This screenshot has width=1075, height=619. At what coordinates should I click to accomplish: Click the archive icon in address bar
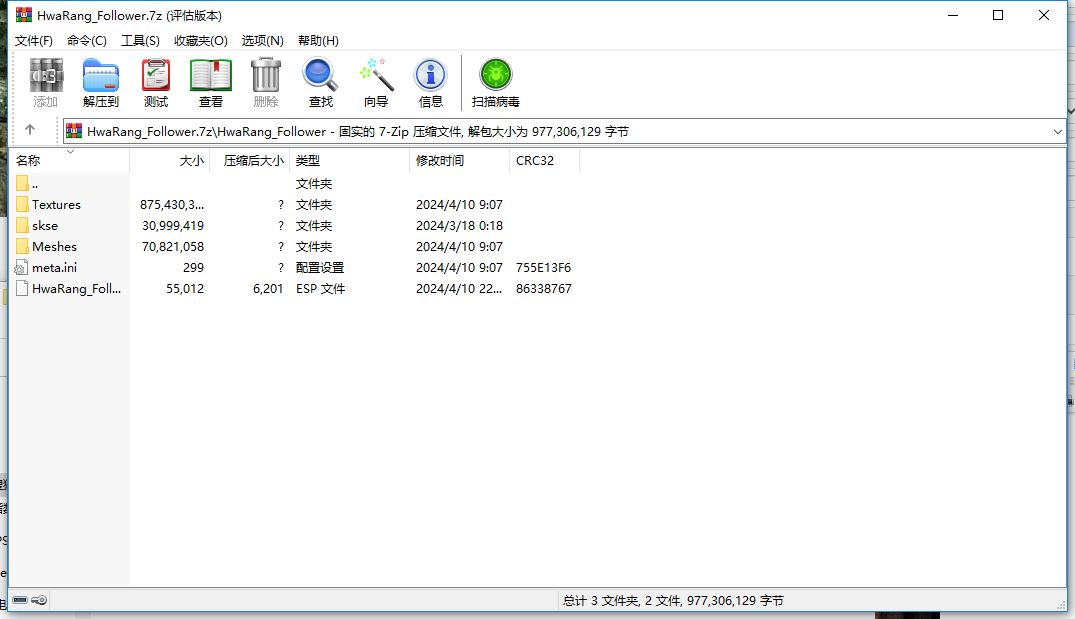[x=74, y=131]
